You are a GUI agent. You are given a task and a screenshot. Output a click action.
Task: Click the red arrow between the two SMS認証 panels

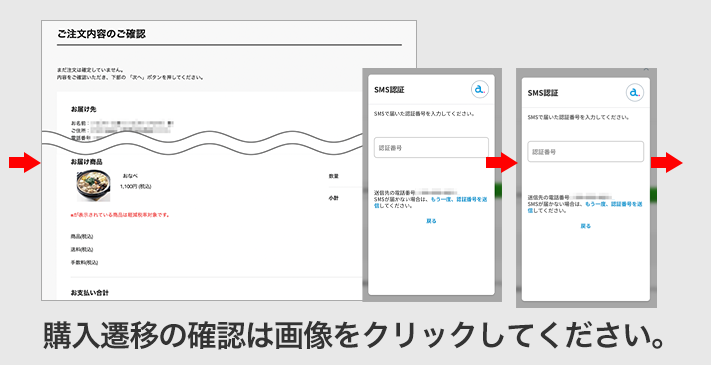click(x=502, y=162)
